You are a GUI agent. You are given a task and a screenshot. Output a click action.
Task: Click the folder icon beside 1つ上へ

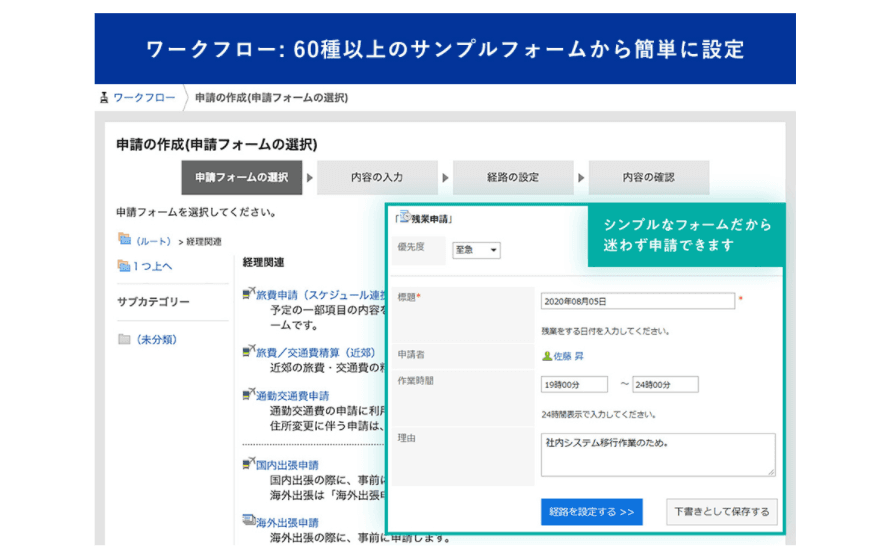[x=124, y=265]
